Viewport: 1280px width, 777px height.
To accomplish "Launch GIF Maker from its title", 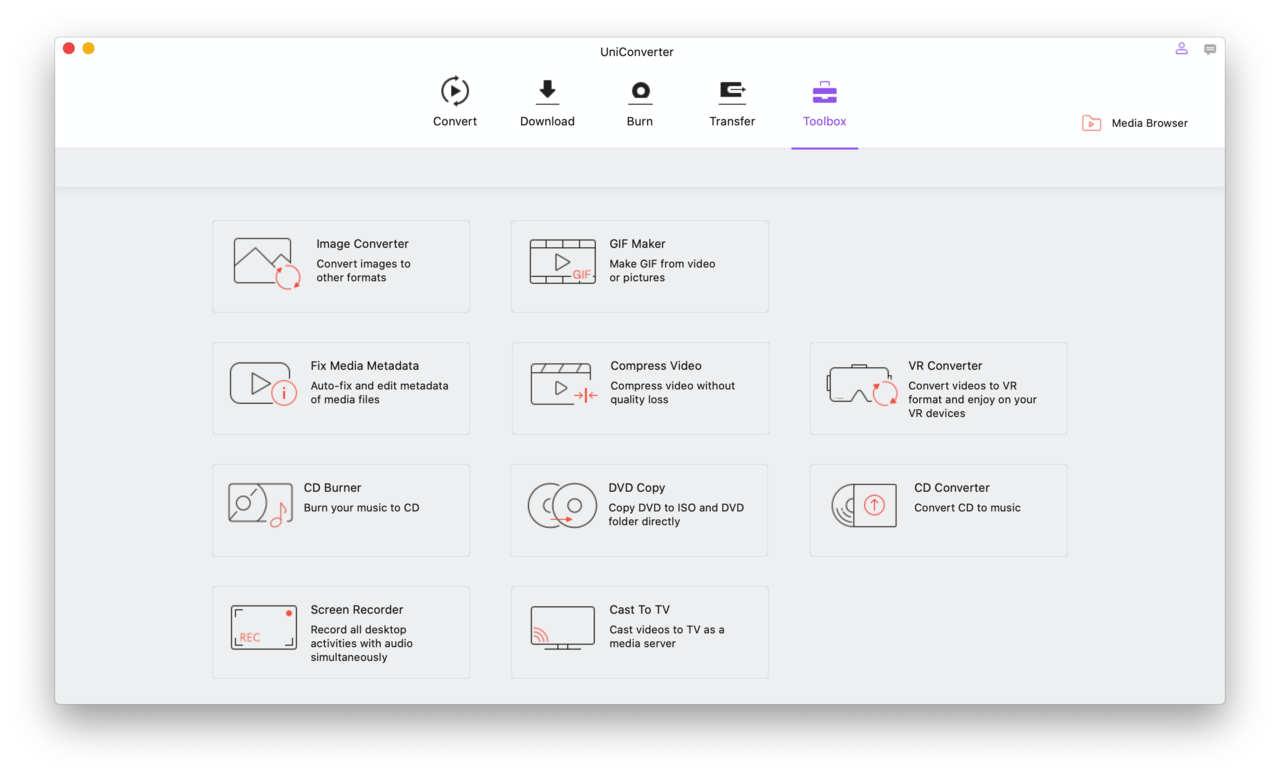I will point(637,244).
